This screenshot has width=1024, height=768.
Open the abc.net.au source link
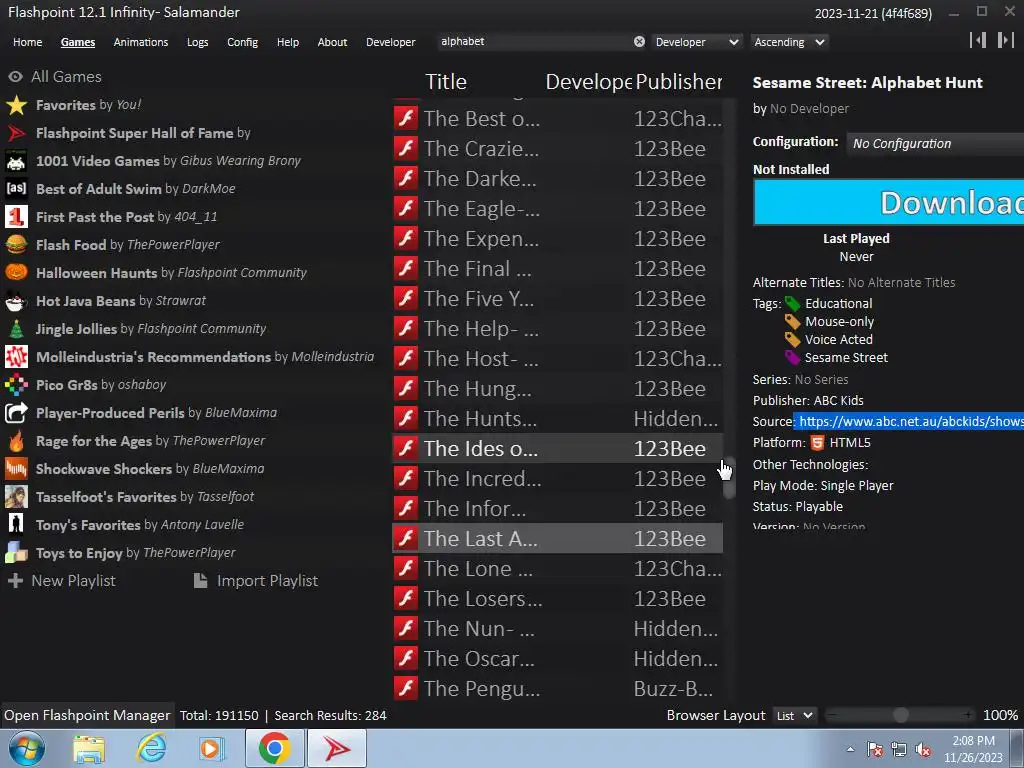911,422
